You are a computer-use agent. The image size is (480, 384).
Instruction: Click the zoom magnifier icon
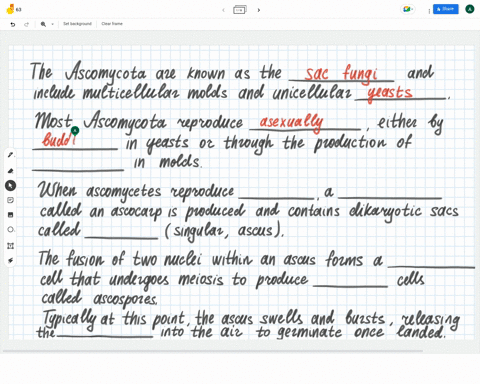(43, 24)
